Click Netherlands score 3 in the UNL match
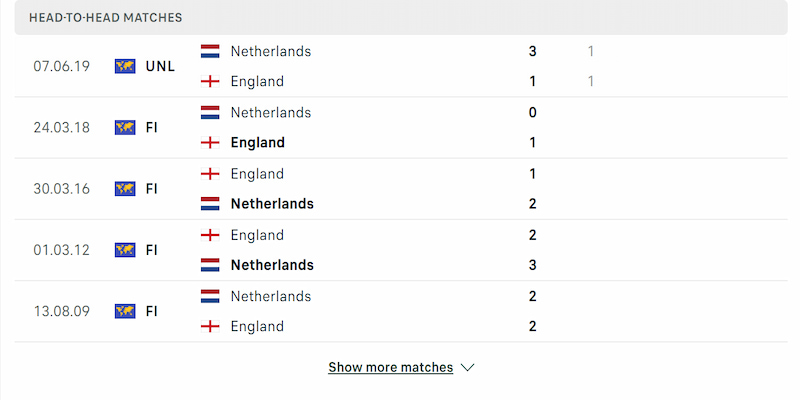 coord(533,51)
